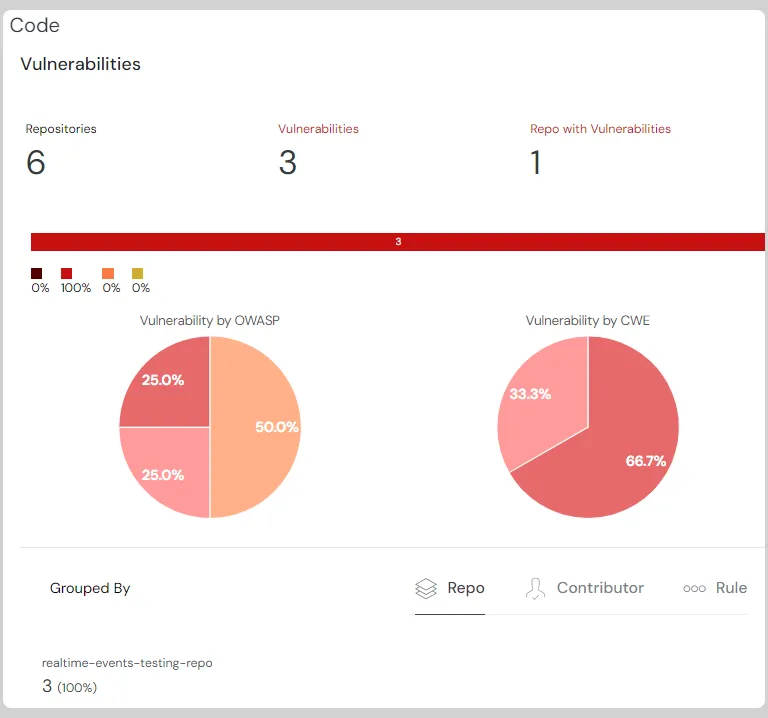Select the dark maroon severity legend swatch

[x=37, y=273]
